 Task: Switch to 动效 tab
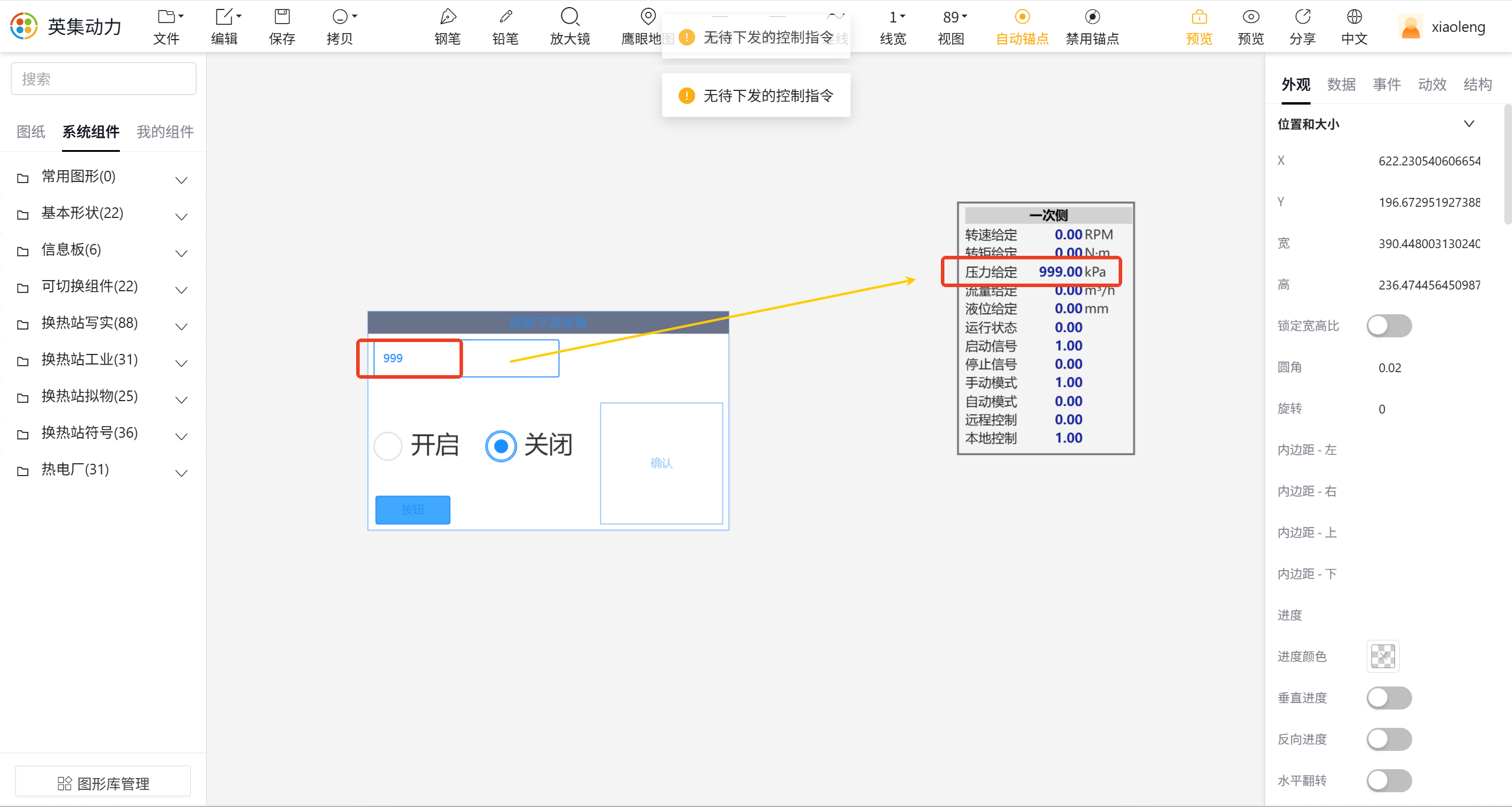click(x=1432, y=84)
